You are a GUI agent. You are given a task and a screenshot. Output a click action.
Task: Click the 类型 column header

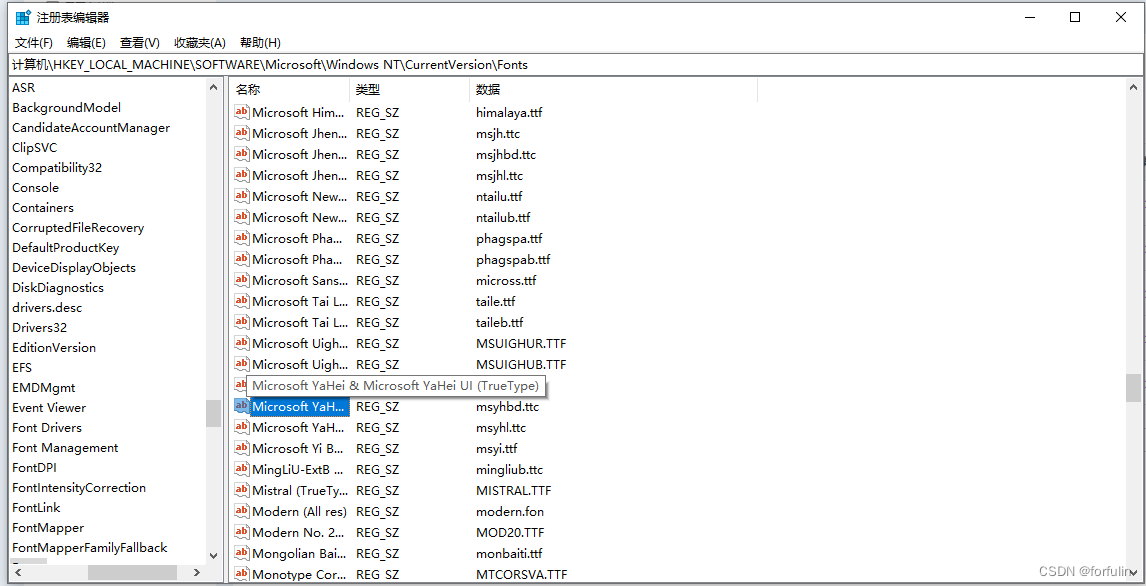coord(367,89)
